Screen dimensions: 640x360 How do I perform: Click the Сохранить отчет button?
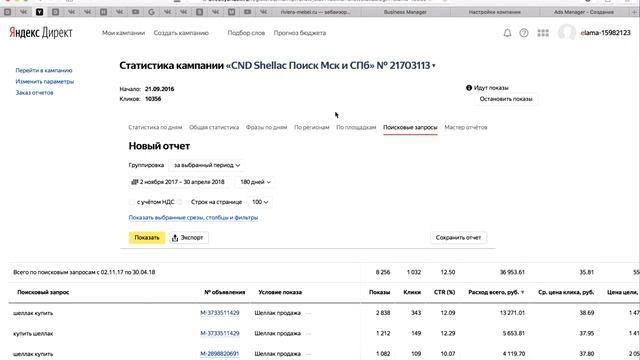458,238
